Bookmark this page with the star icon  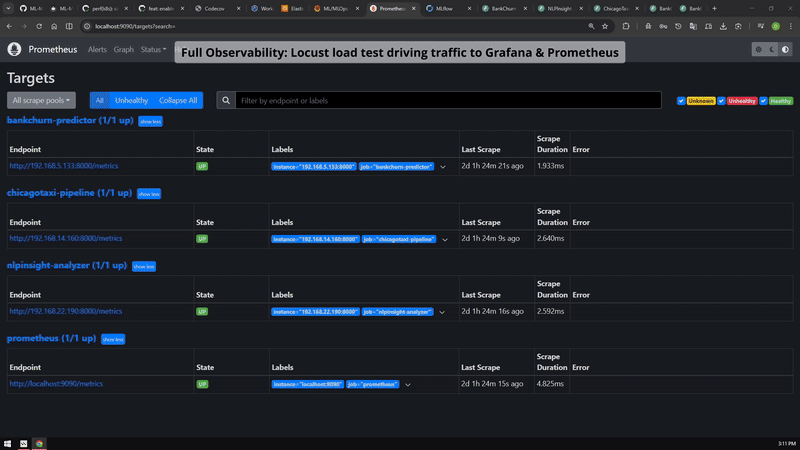pos(605,26)
